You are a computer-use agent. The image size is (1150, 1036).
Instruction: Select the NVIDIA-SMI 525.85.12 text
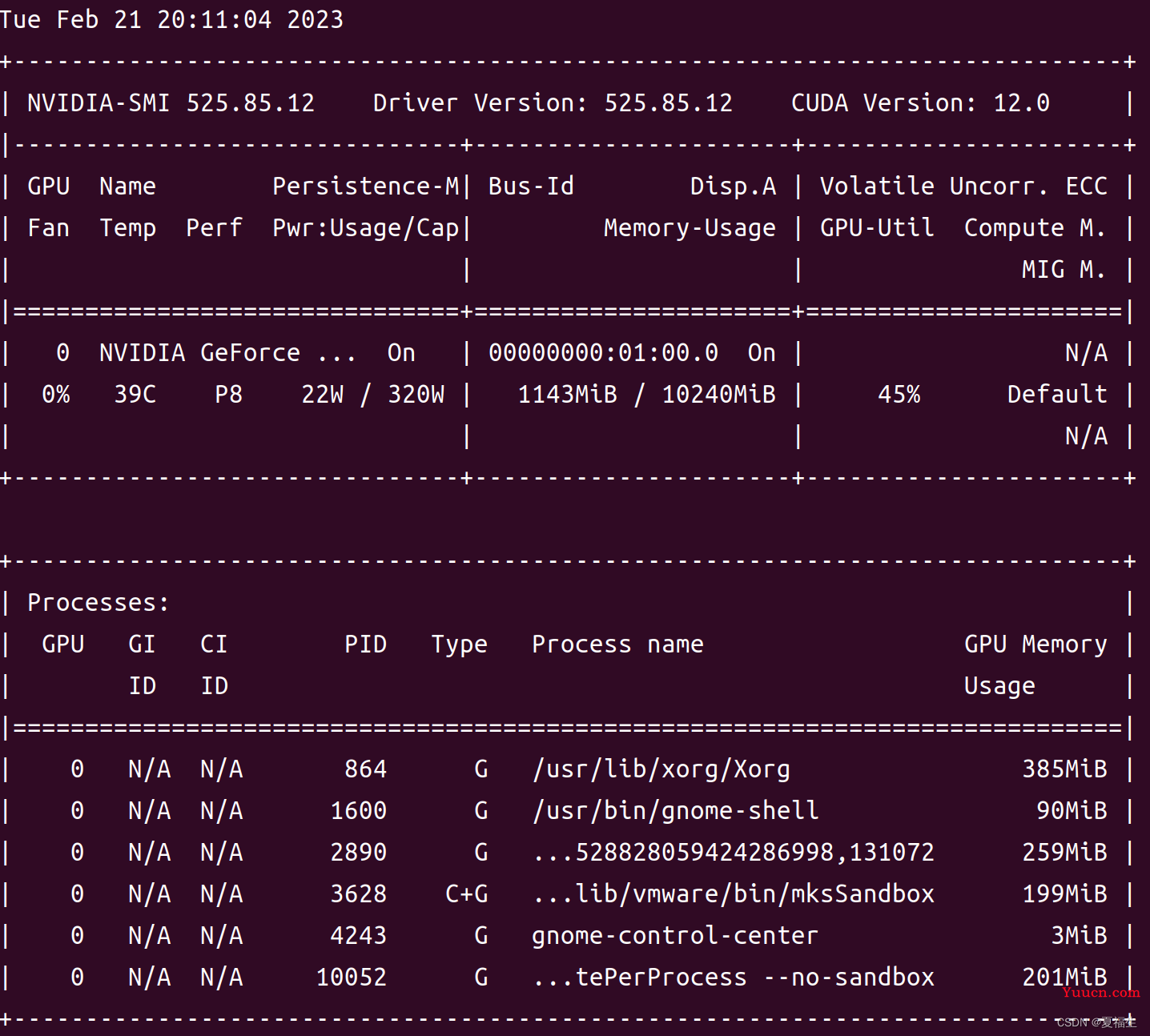171,102
